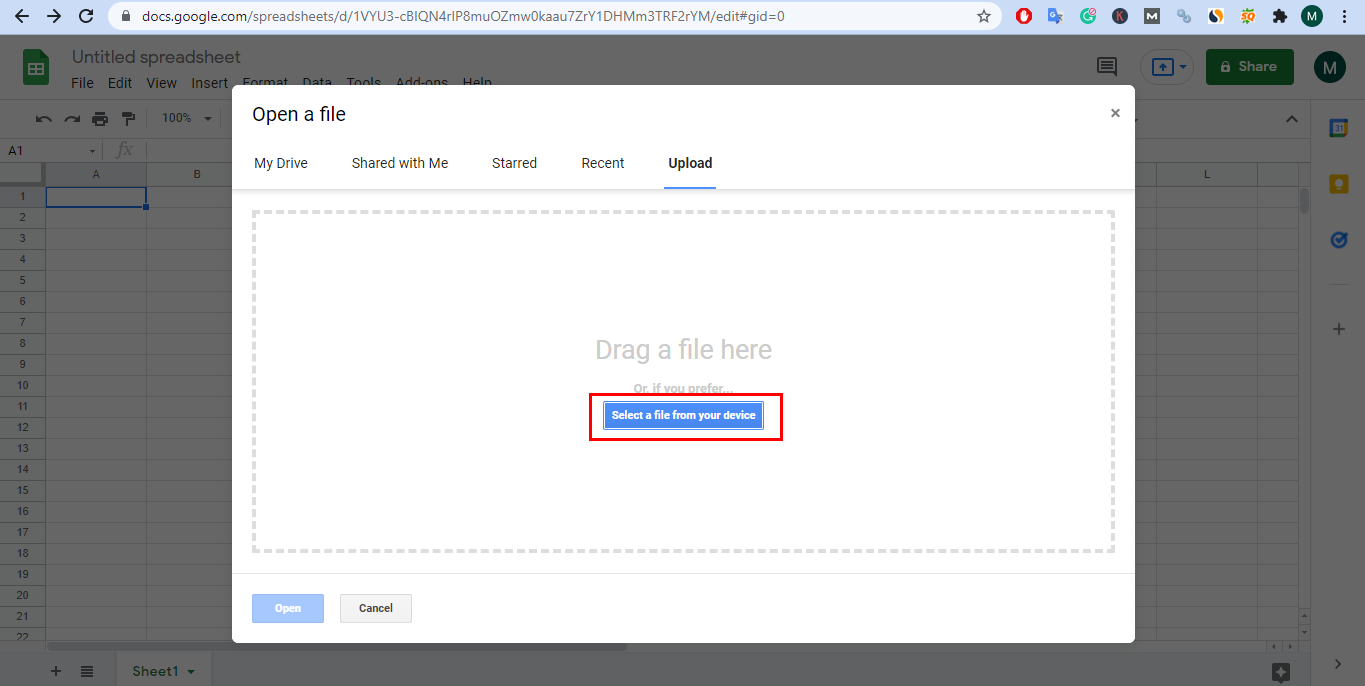Image resolution: width=1365 pixels, height=686 pixels.
Task: Open Google Keep notes in the sidebar
Action: tap(1339, 184)
